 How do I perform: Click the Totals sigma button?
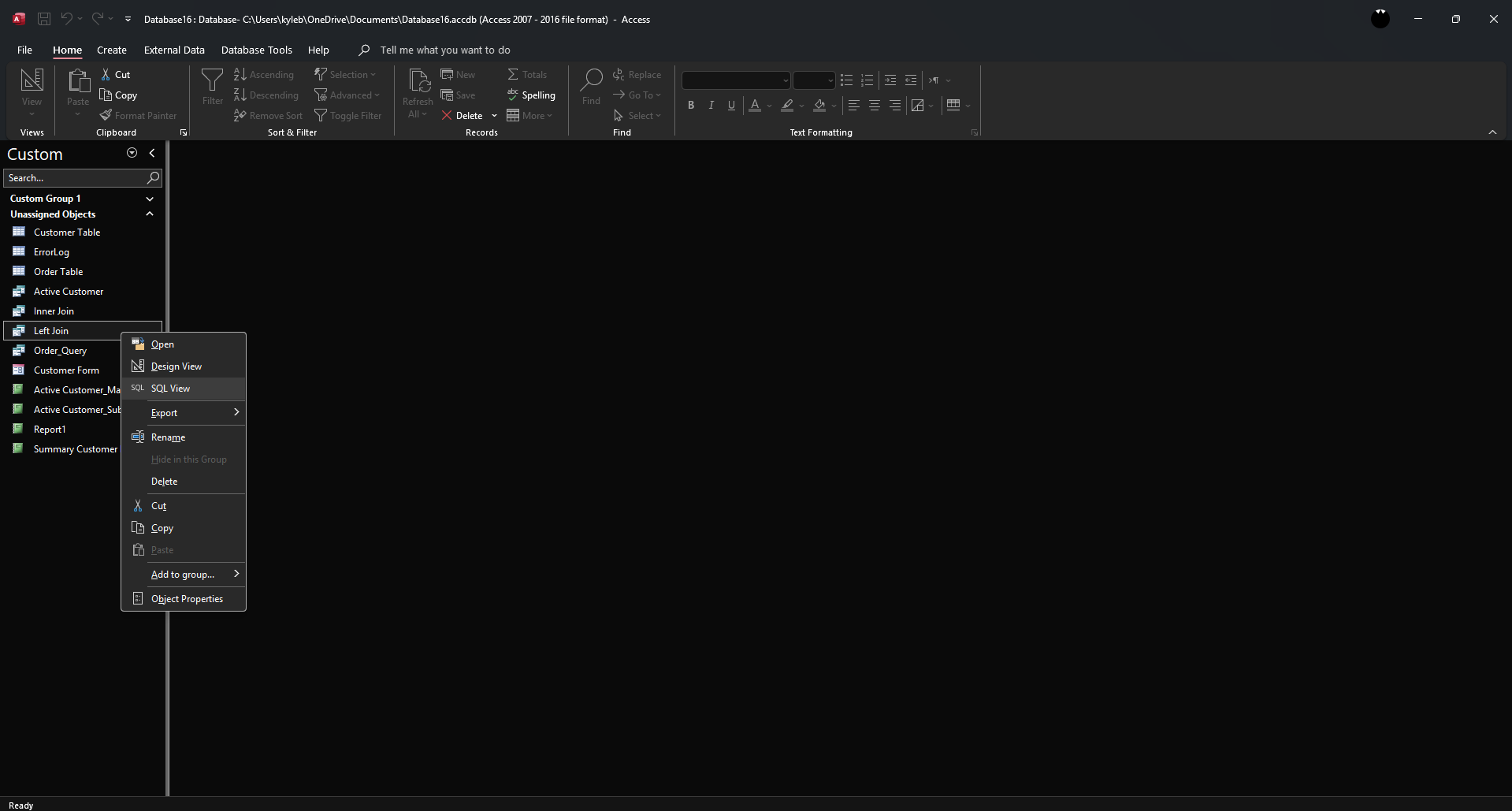click(x=526, y=74)
